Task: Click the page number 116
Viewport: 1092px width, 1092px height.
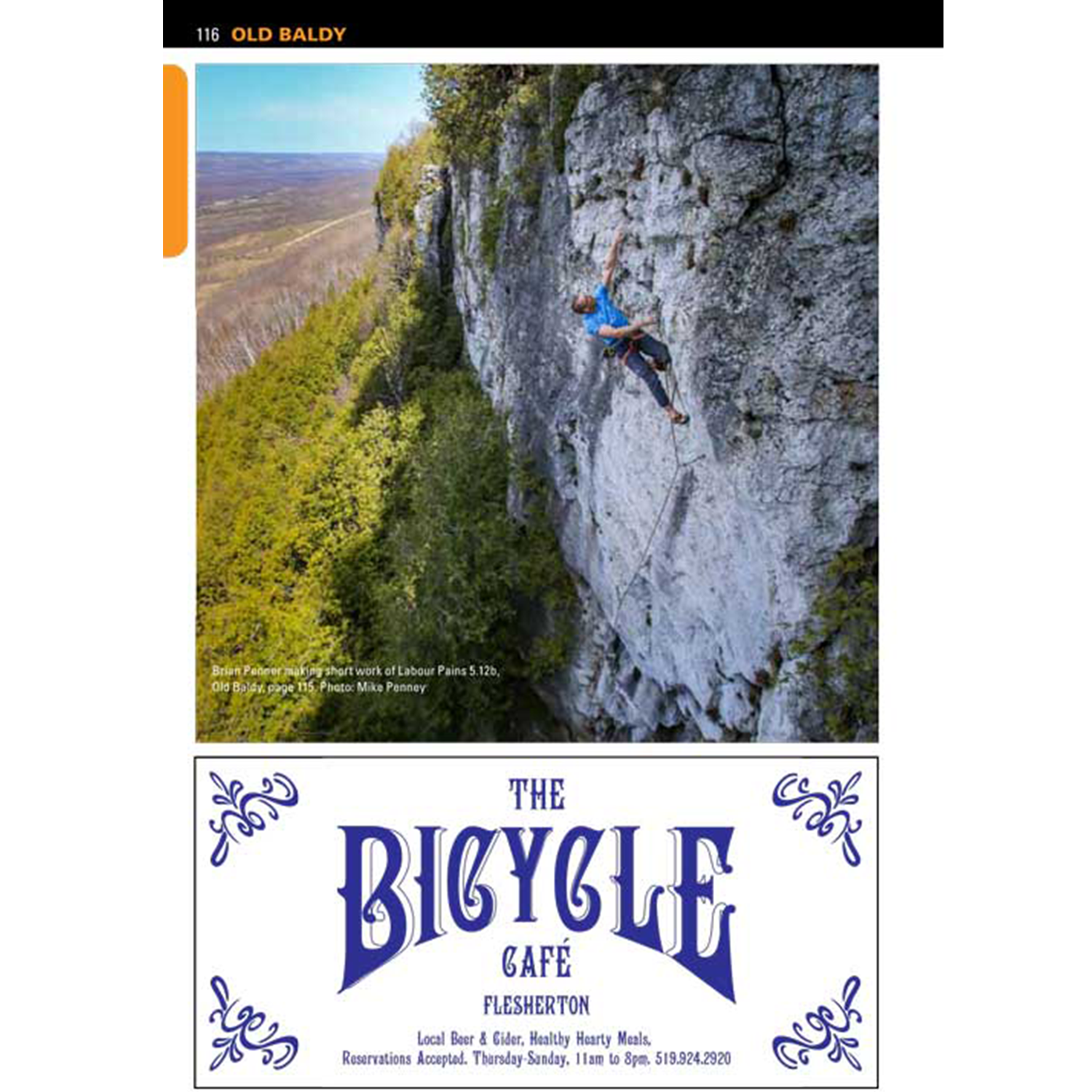Action: [x=207, y=34]
